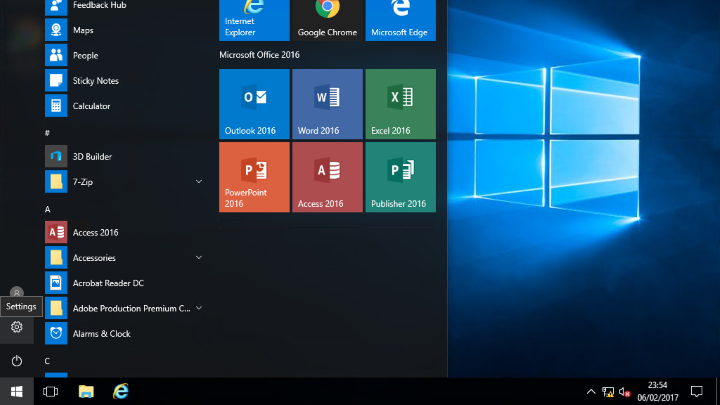Click the Windows Start button

pos(17,391)
